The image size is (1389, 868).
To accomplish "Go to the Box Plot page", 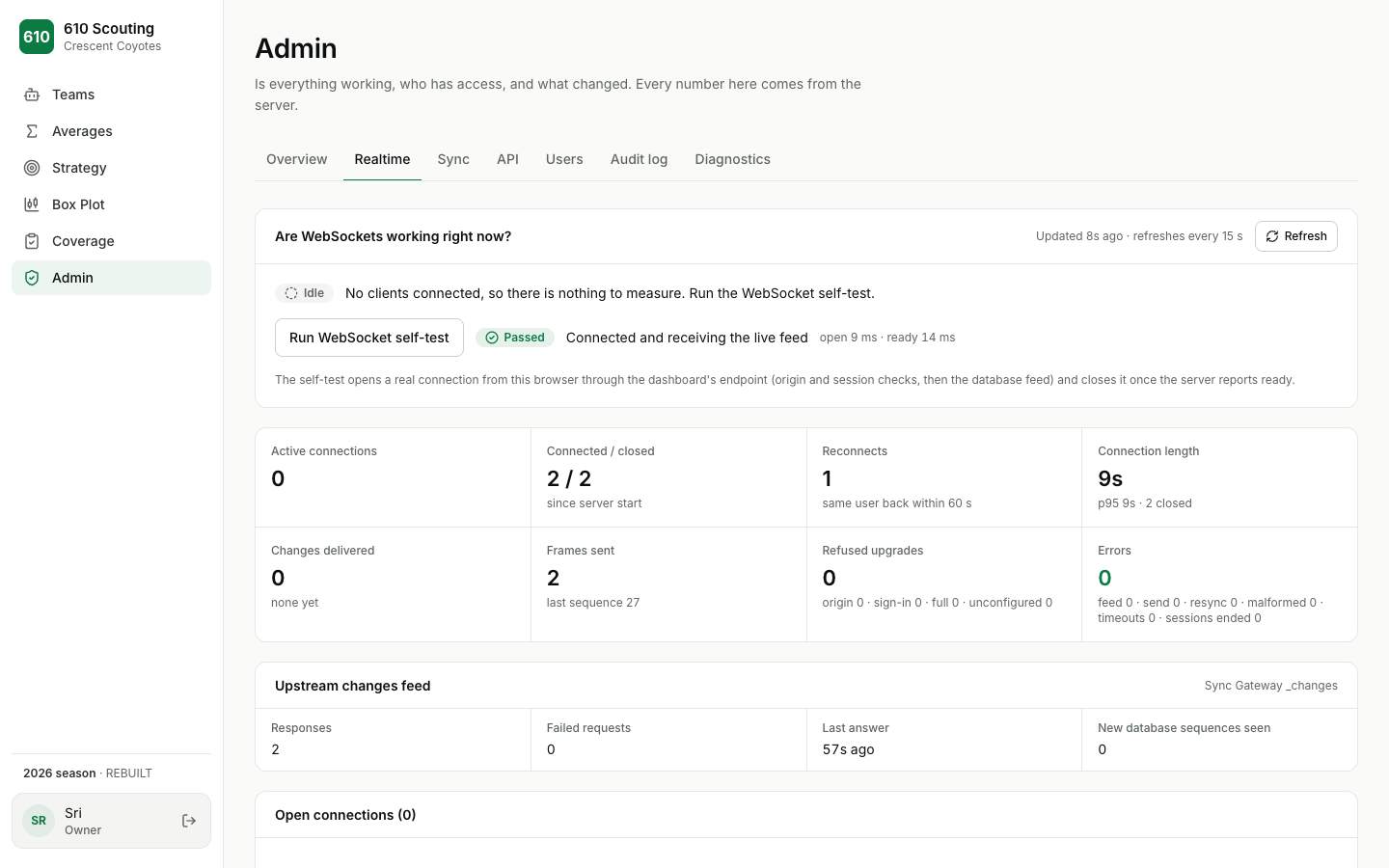I will [111, 204].
